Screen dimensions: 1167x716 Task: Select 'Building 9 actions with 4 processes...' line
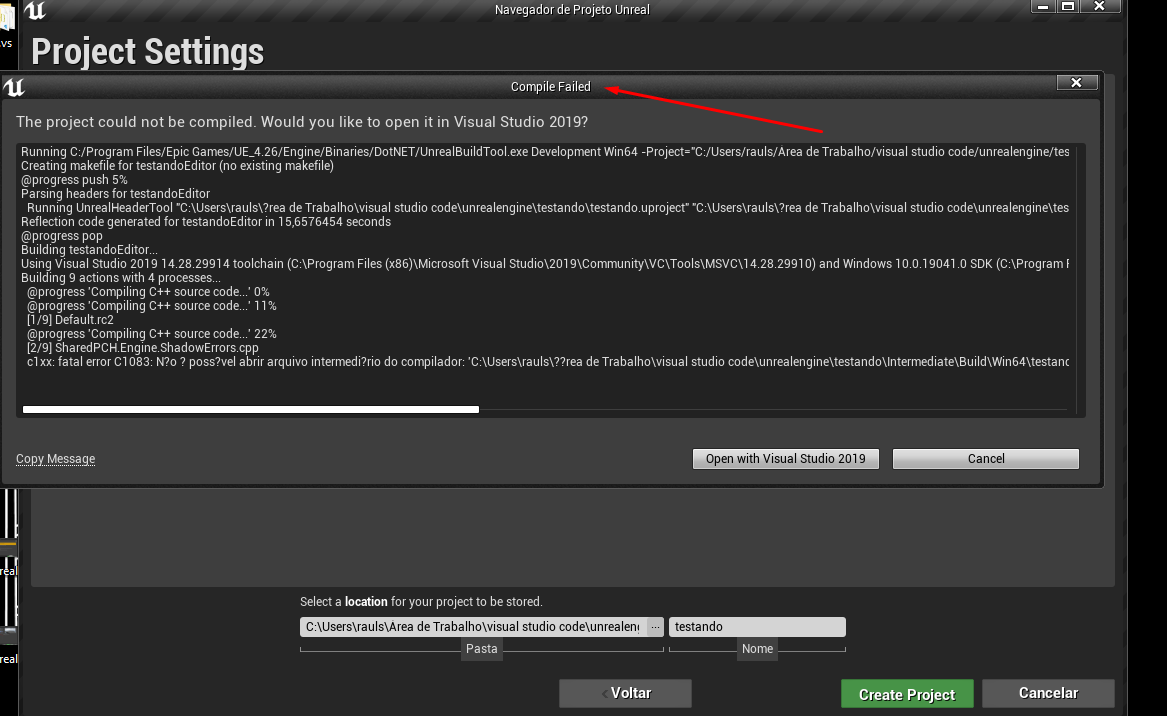(121, 278)
